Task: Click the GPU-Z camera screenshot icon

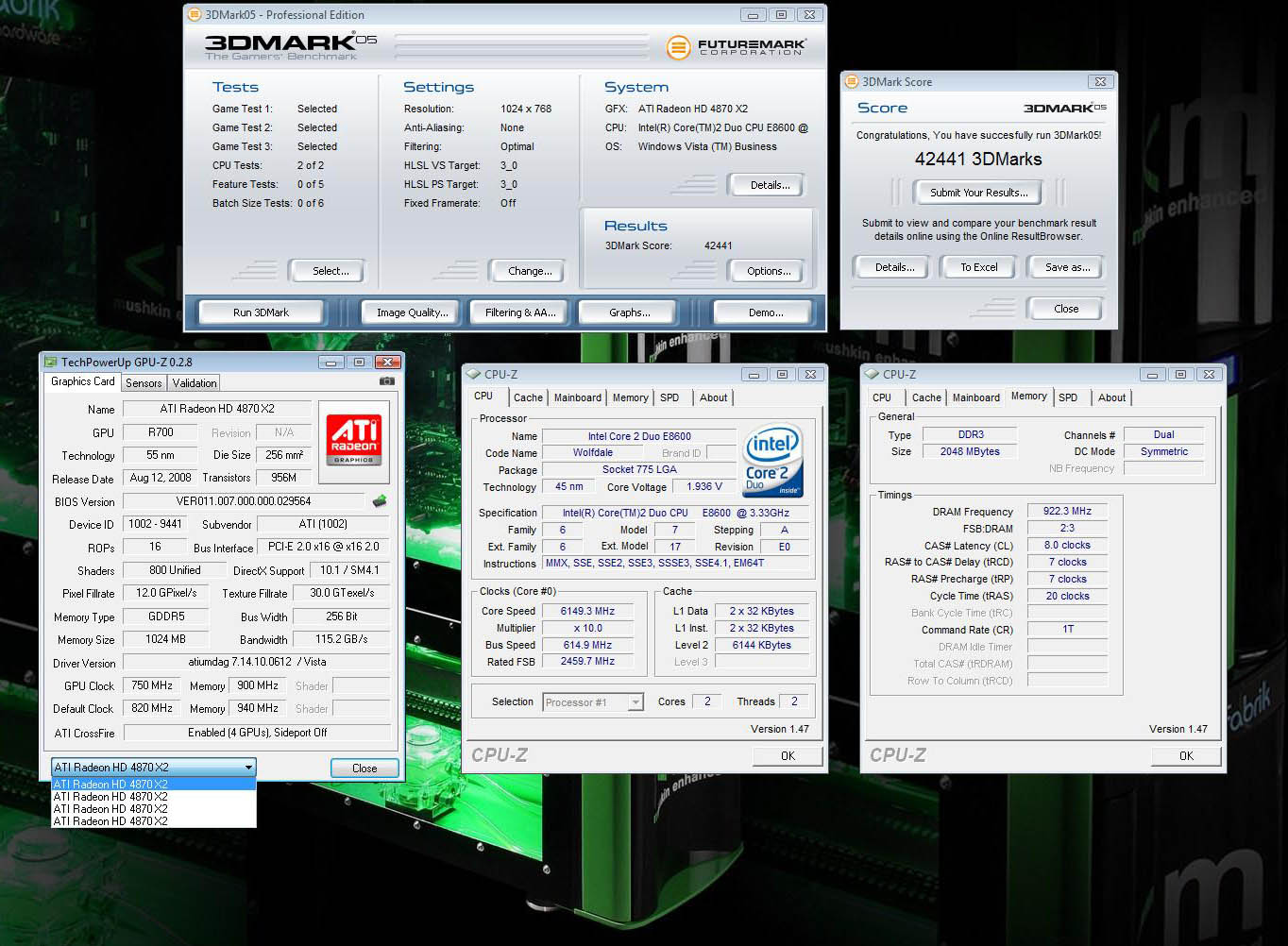Action: (387, 381)
